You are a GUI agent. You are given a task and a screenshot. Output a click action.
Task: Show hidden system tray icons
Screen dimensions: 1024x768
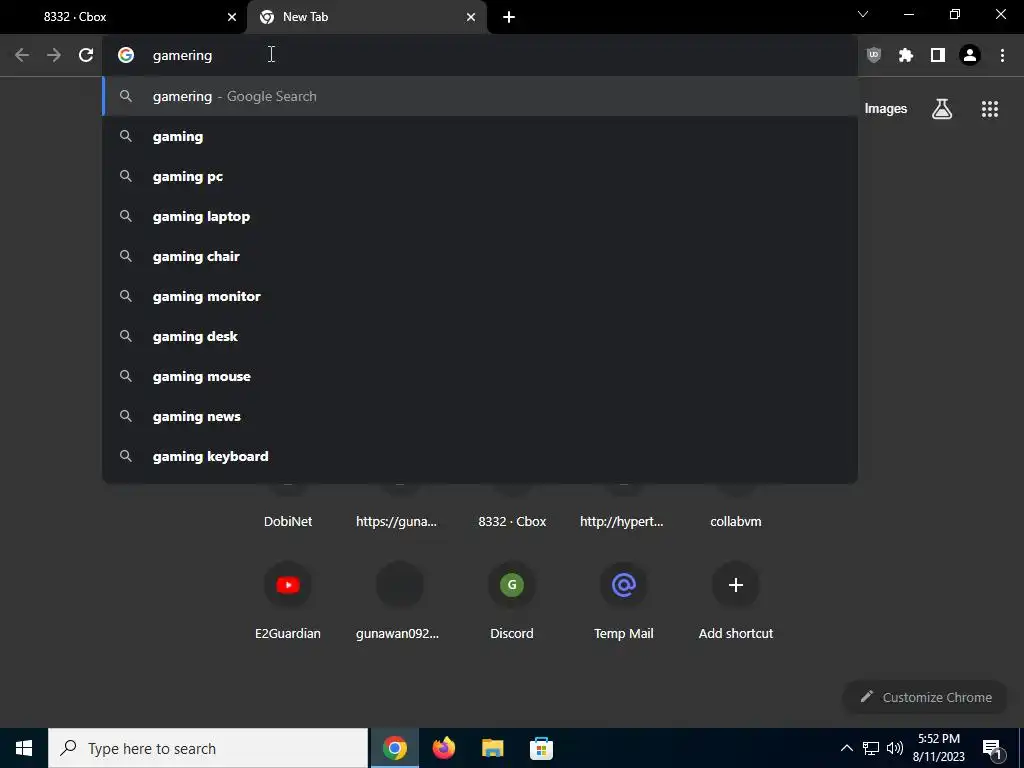pyautogui.click(x=846, y=748)
